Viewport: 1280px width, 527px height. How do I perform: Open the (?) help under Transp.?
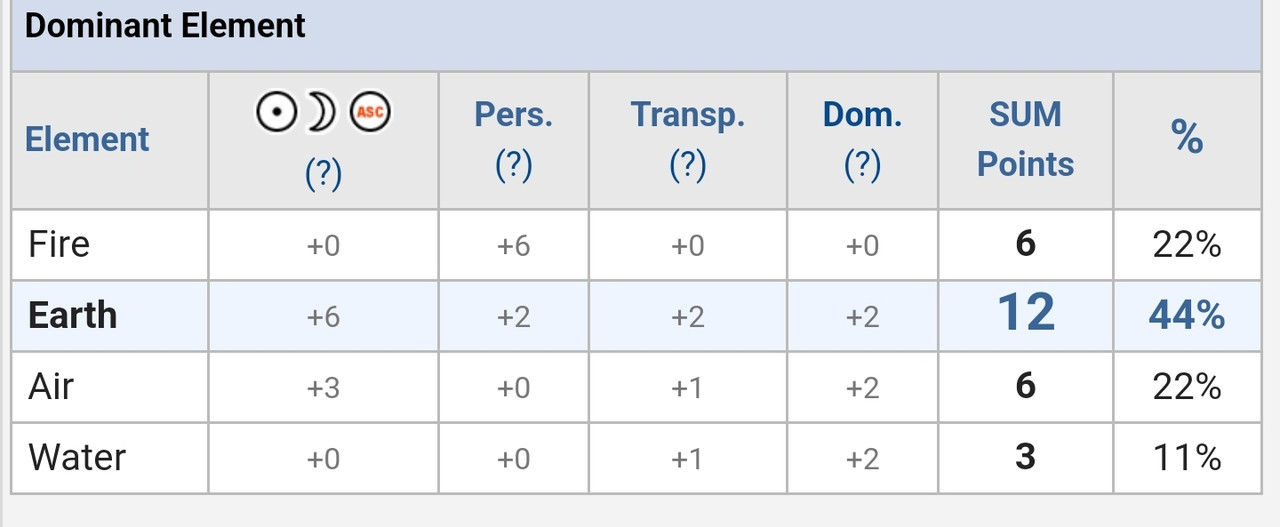pyautogui.click(x=687, y=165)
